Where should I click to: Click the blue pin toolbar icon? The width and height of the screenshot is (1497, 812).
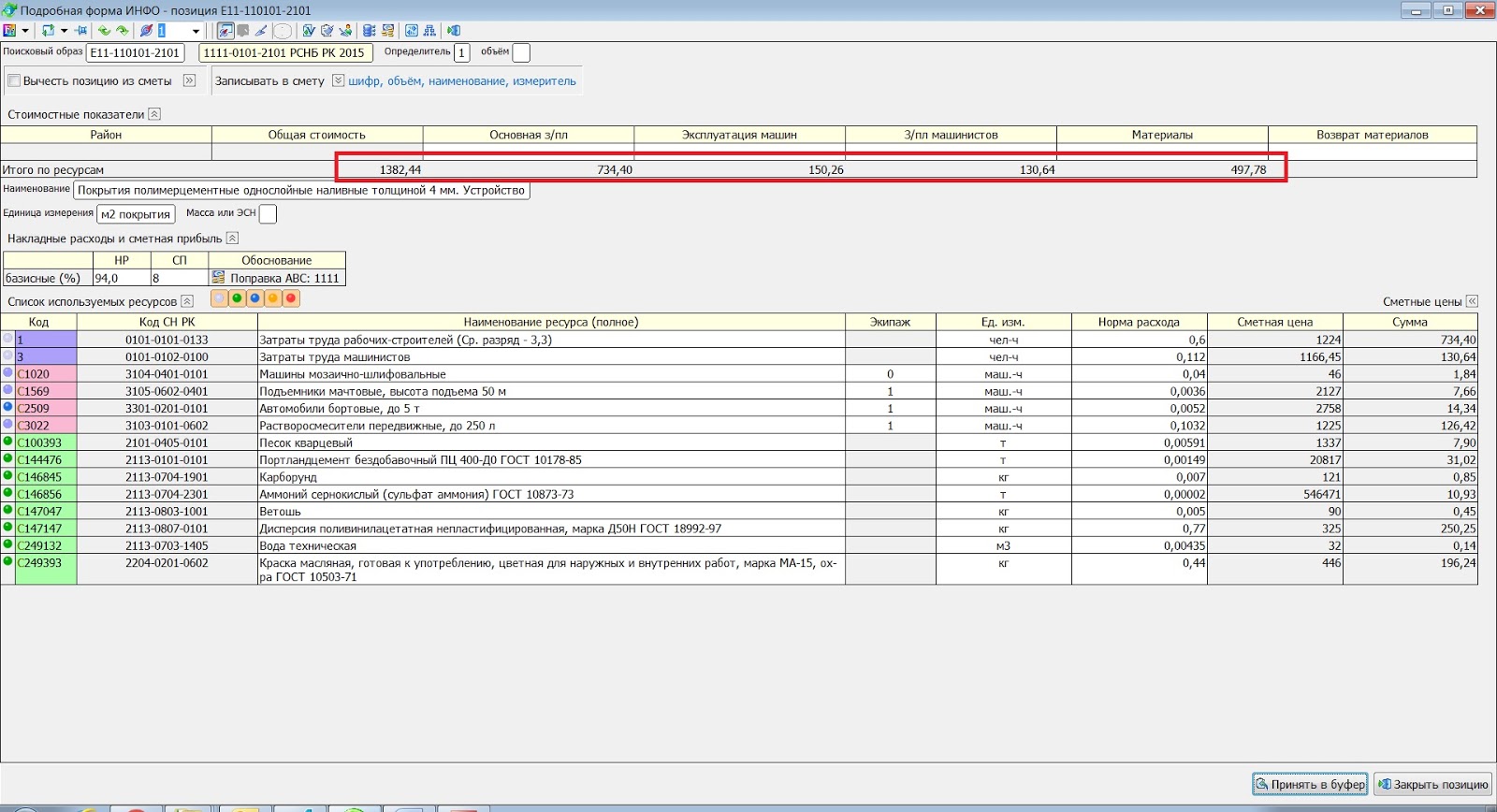point(80,31)
